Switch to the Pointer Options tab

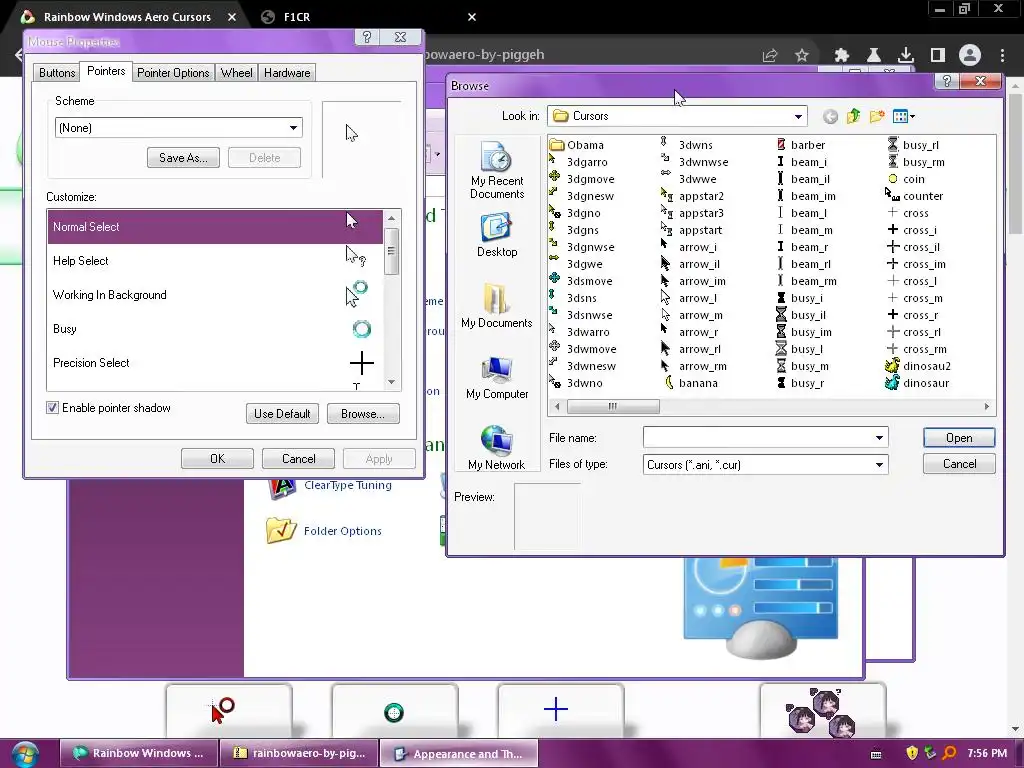[173, 73]
